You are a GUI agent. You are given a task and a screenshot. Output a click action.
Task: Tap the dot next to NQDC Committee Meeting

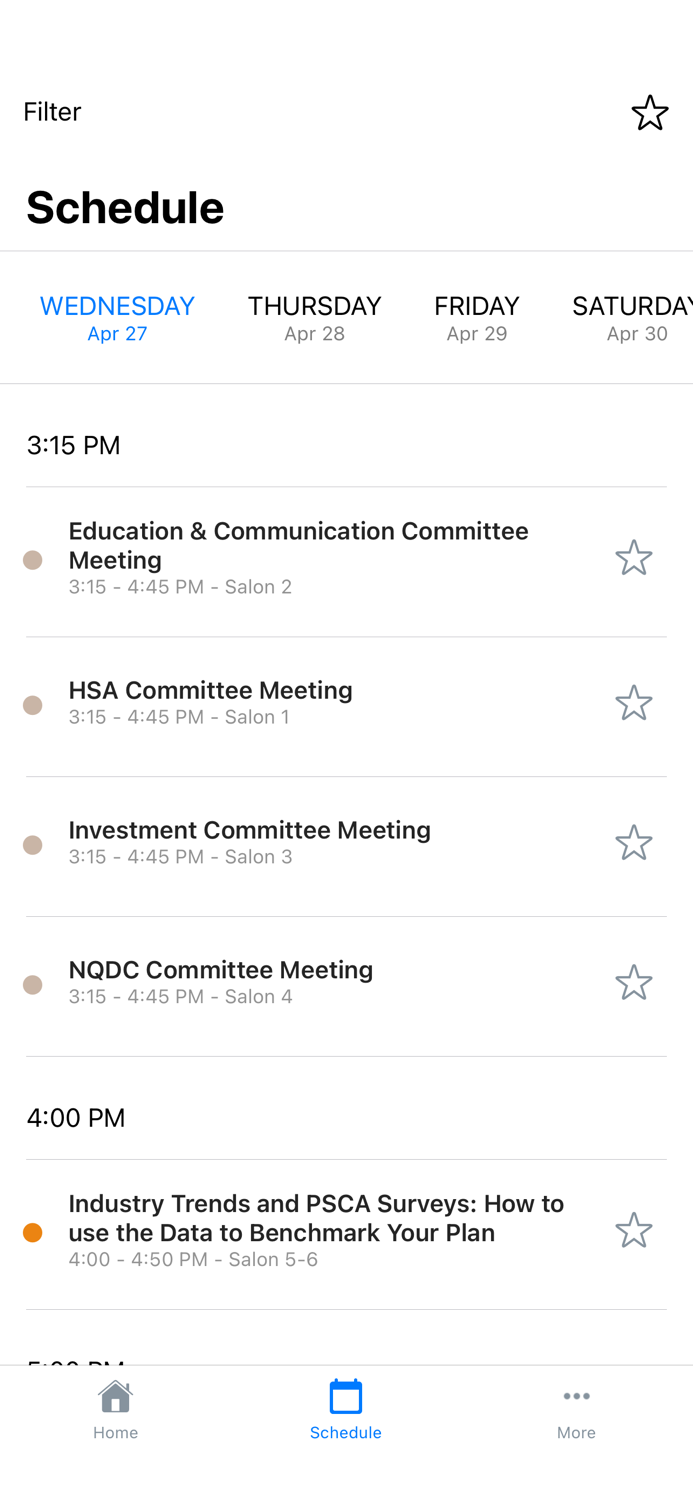pos(32,984)
